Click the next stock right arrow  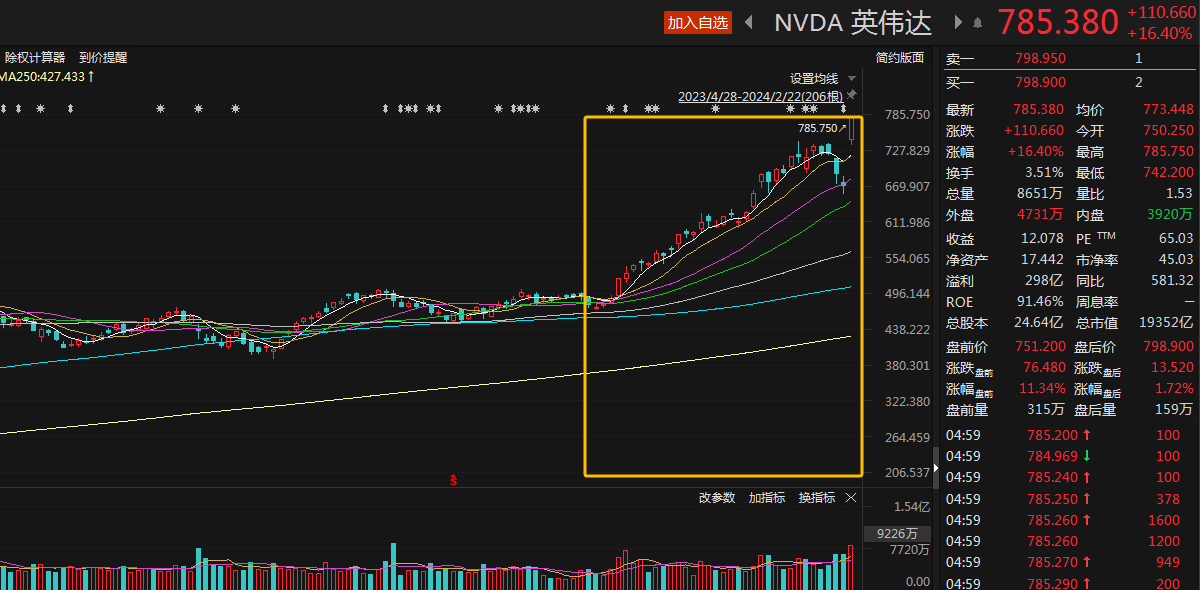point(958,22)
